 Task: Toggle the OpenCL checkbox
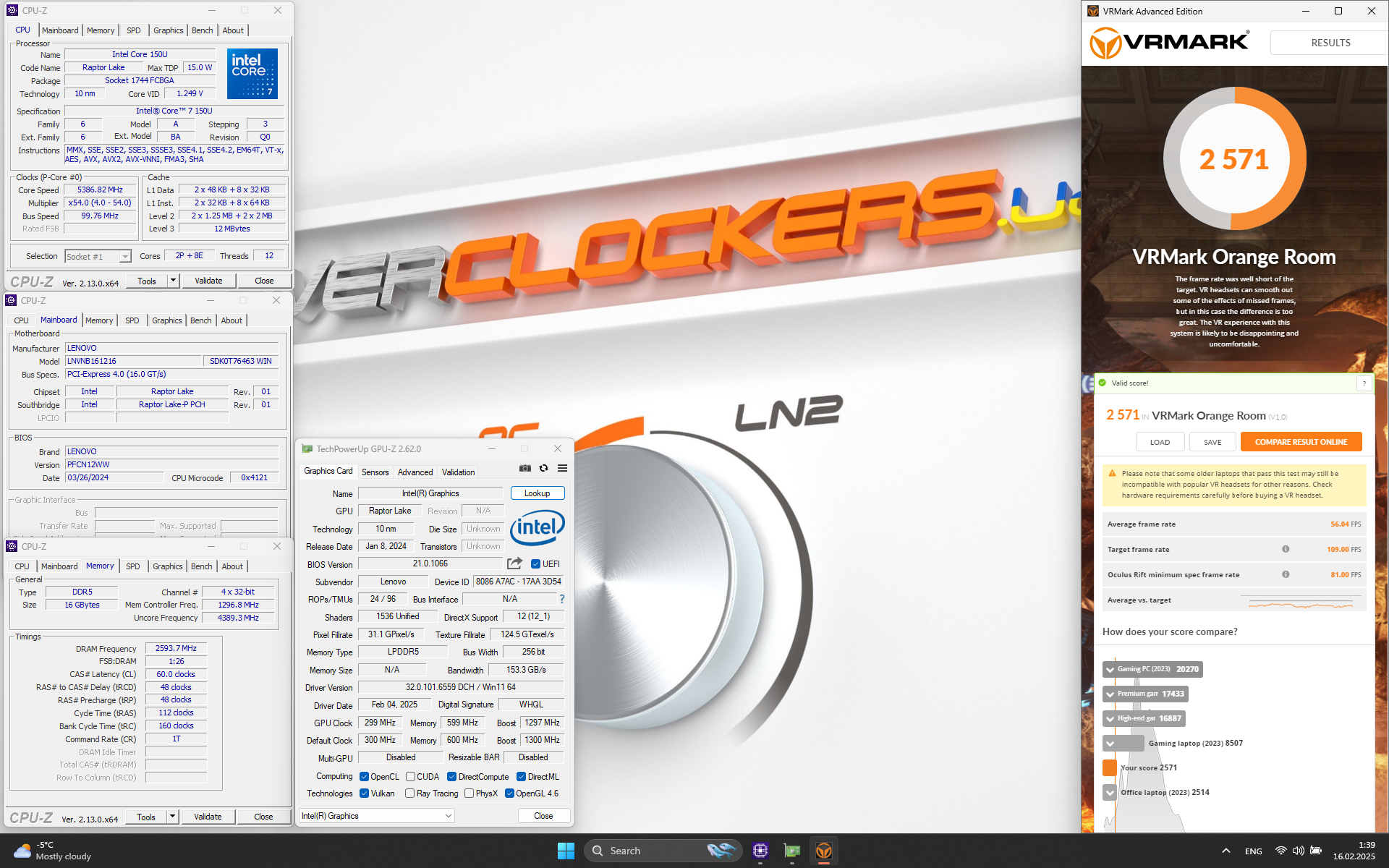click(x=364, y=777)
